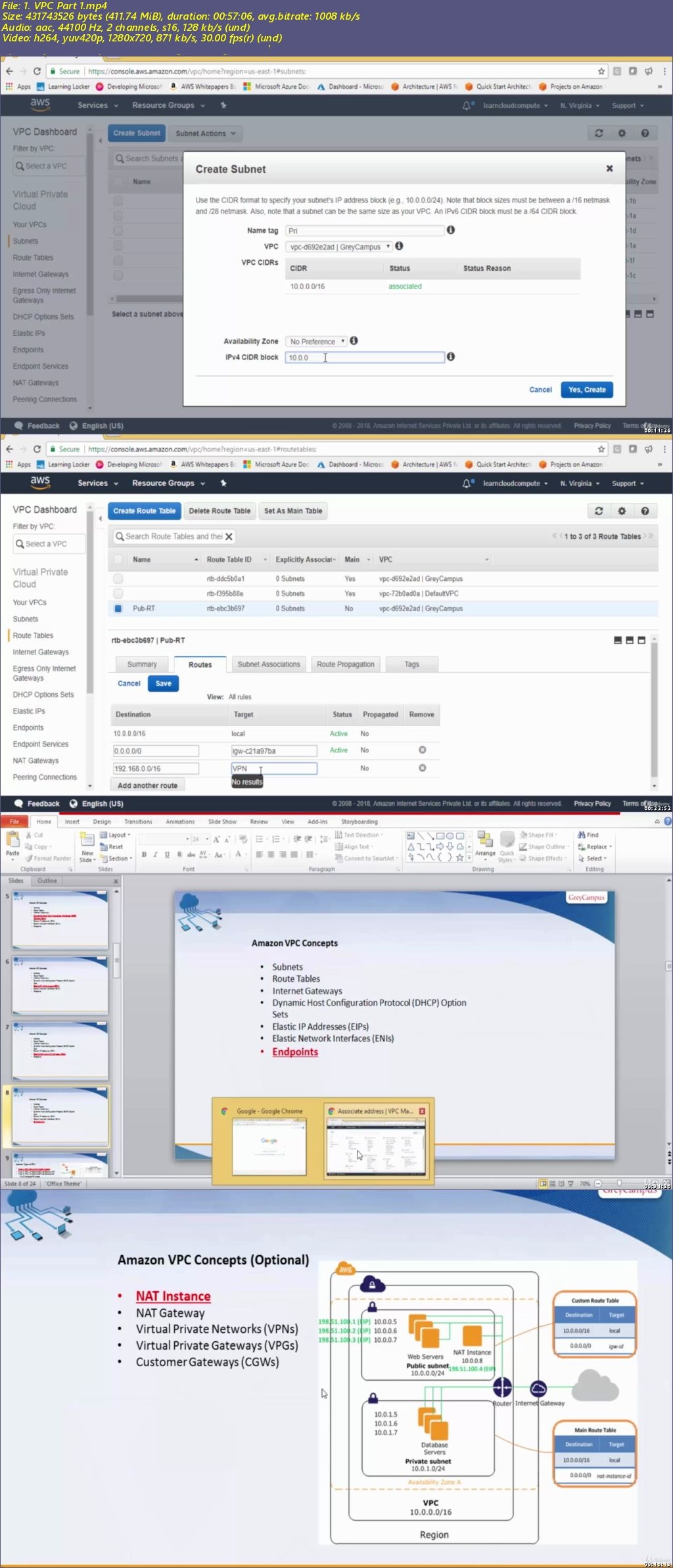673x1568 pixels.
Task: Click Find in PowerPoint Editing group
Action: 588,835
